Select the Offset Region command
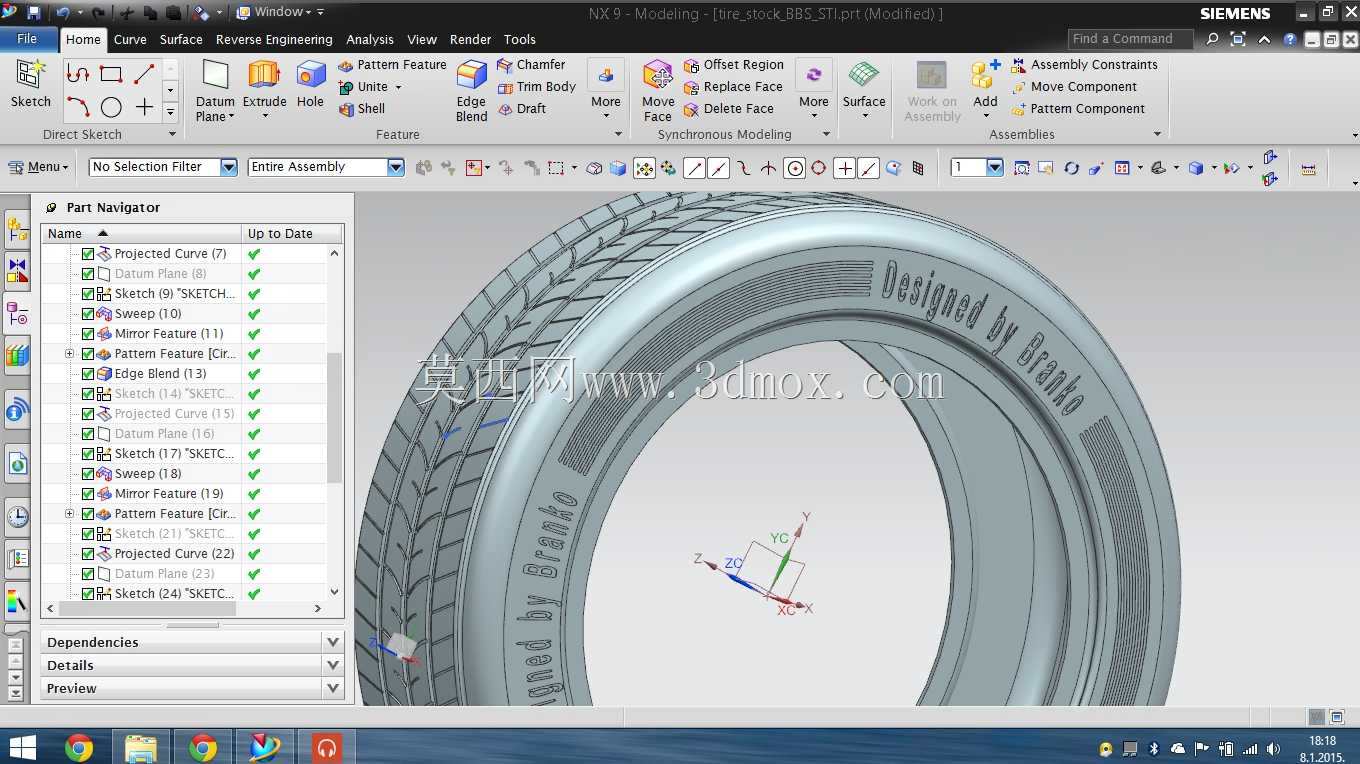The image size is (1360, 764). [734, 65]
